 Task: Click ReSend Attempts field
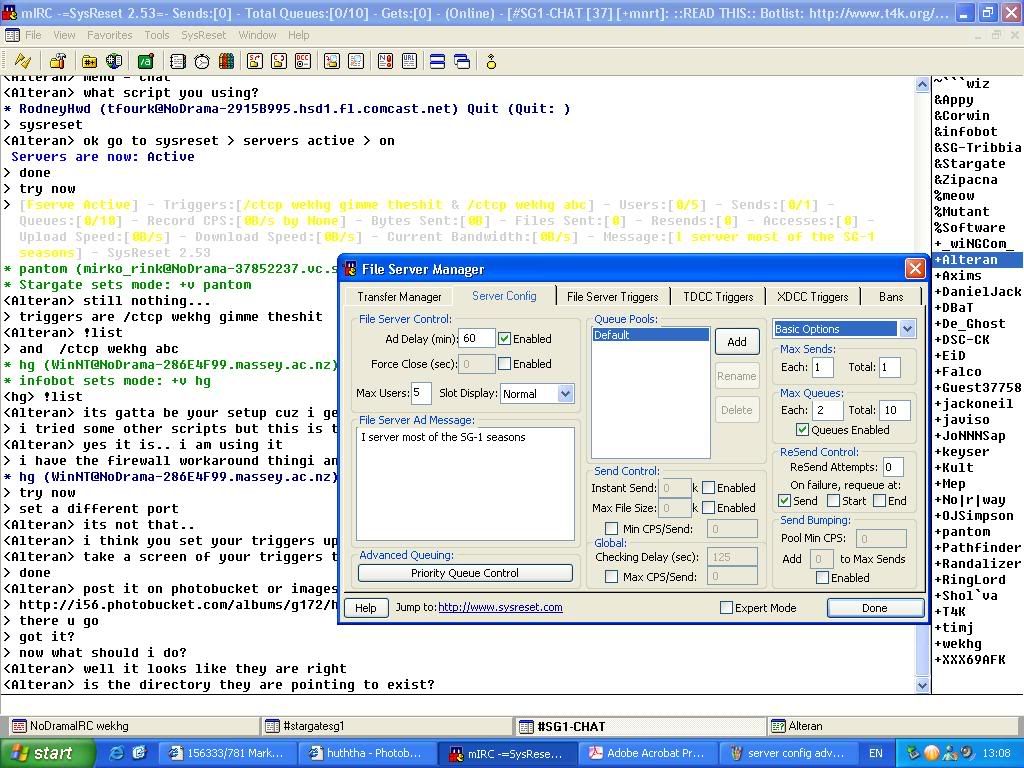click(893, 467)
